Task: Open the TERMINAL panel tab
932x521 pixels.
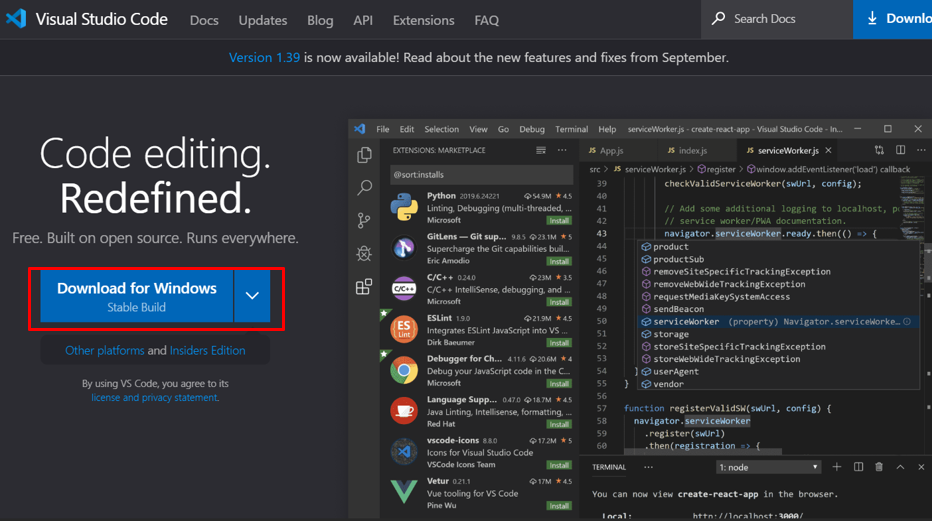Action: click(x=609, y=467)
